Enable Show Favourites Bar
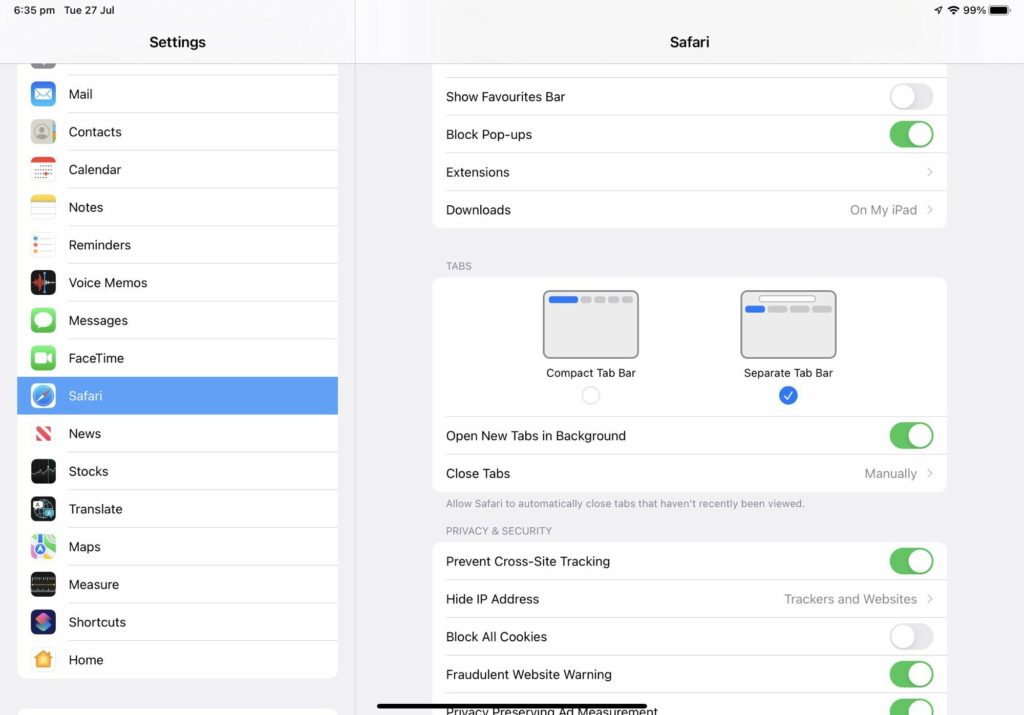This screenshot has height=715, width=1024. tap(910, 96)
